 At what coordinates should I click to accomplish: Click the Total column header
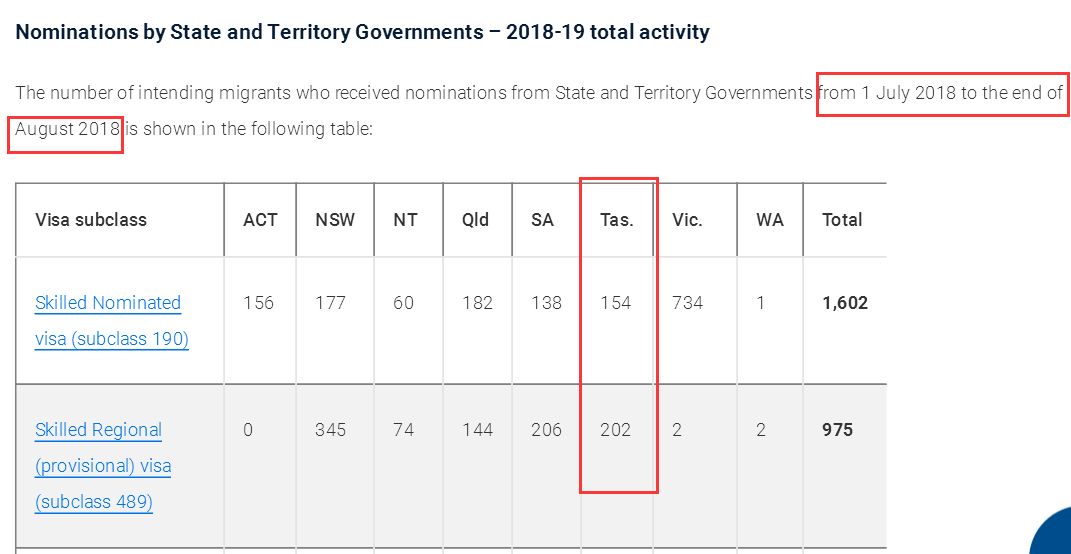point(842,220)
